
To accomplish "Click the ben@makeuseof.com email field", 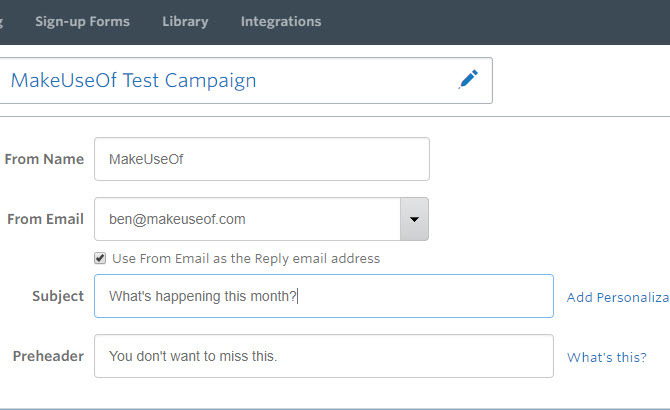I will [x=247, y=219].
